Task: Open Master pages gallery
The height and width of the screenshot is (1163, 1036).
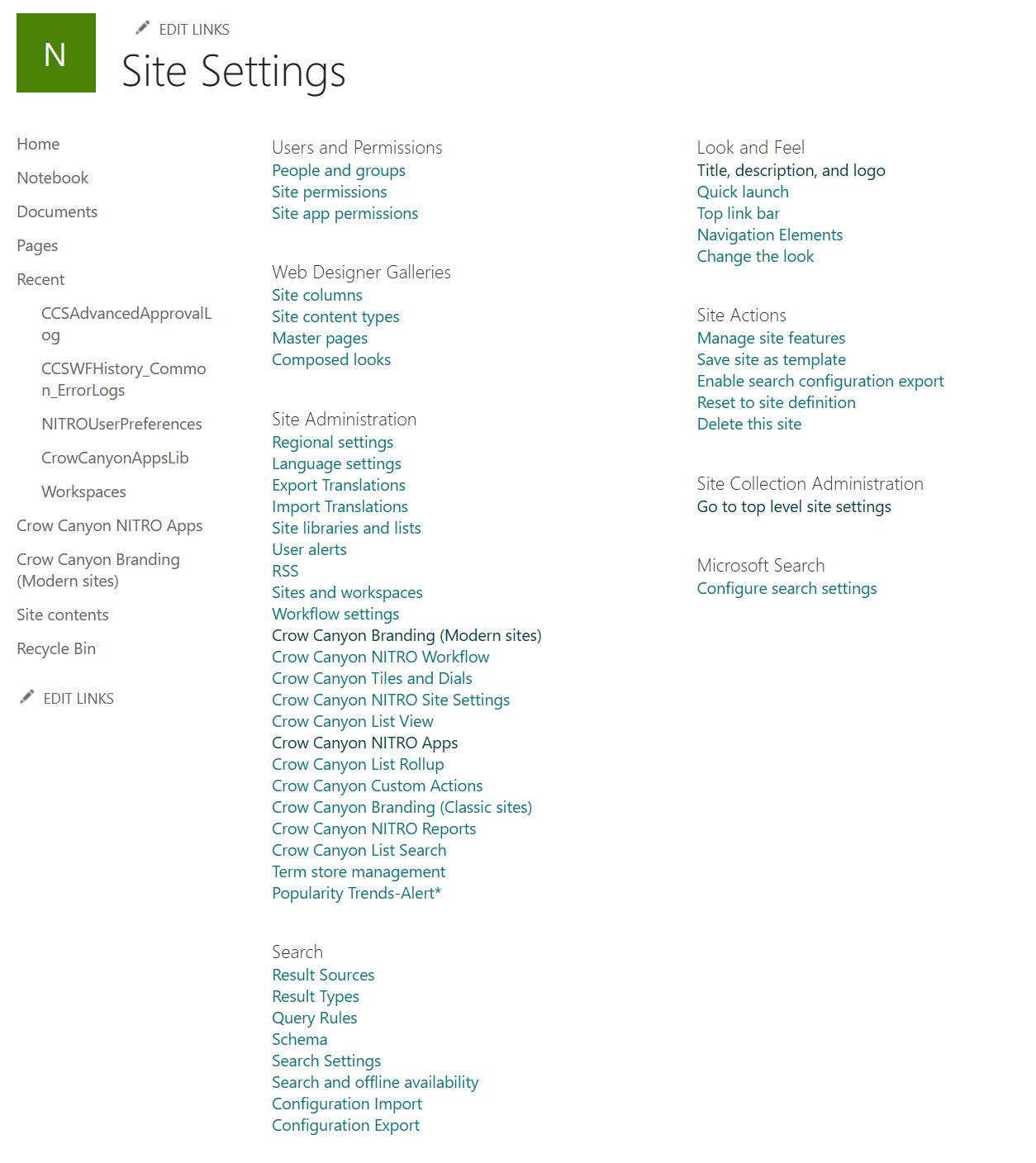Action: point(320,338)
